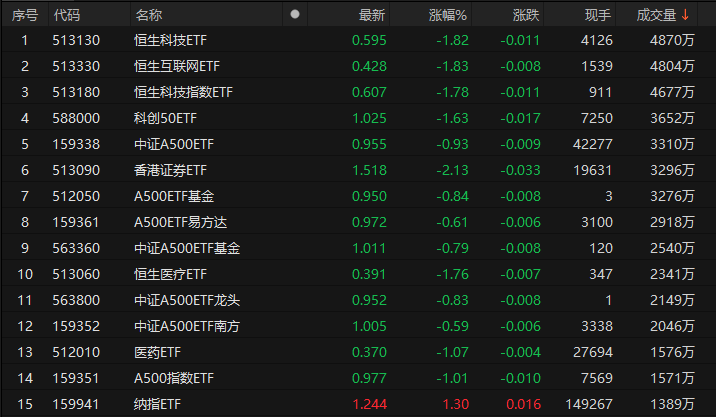The image size is (716, 417).
Task: Click the code 513330
Action: (76, 66)
